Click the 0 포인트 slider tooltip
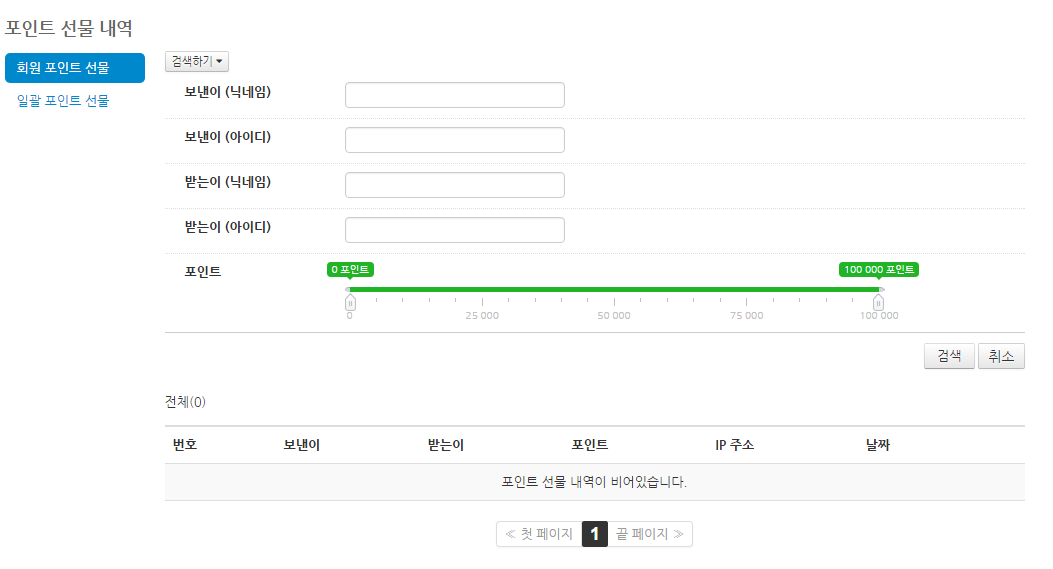The width and height of the screenshot is (1053, 569). pyautogui.click(x=350, y=269)
